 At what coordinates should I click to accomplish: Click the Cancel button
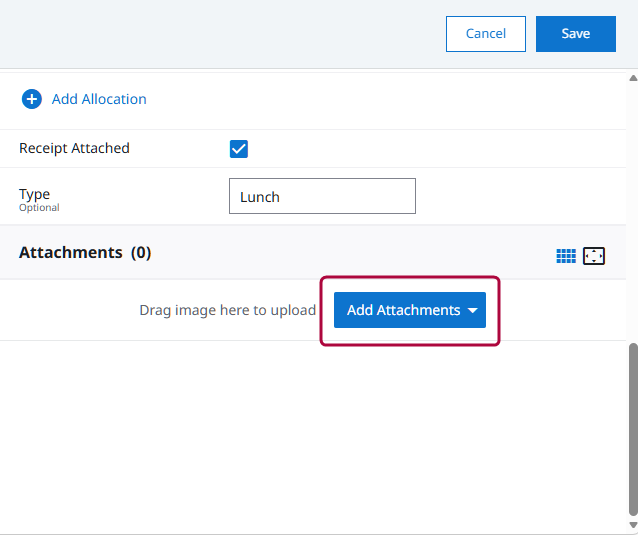click(x=485, y=34)
